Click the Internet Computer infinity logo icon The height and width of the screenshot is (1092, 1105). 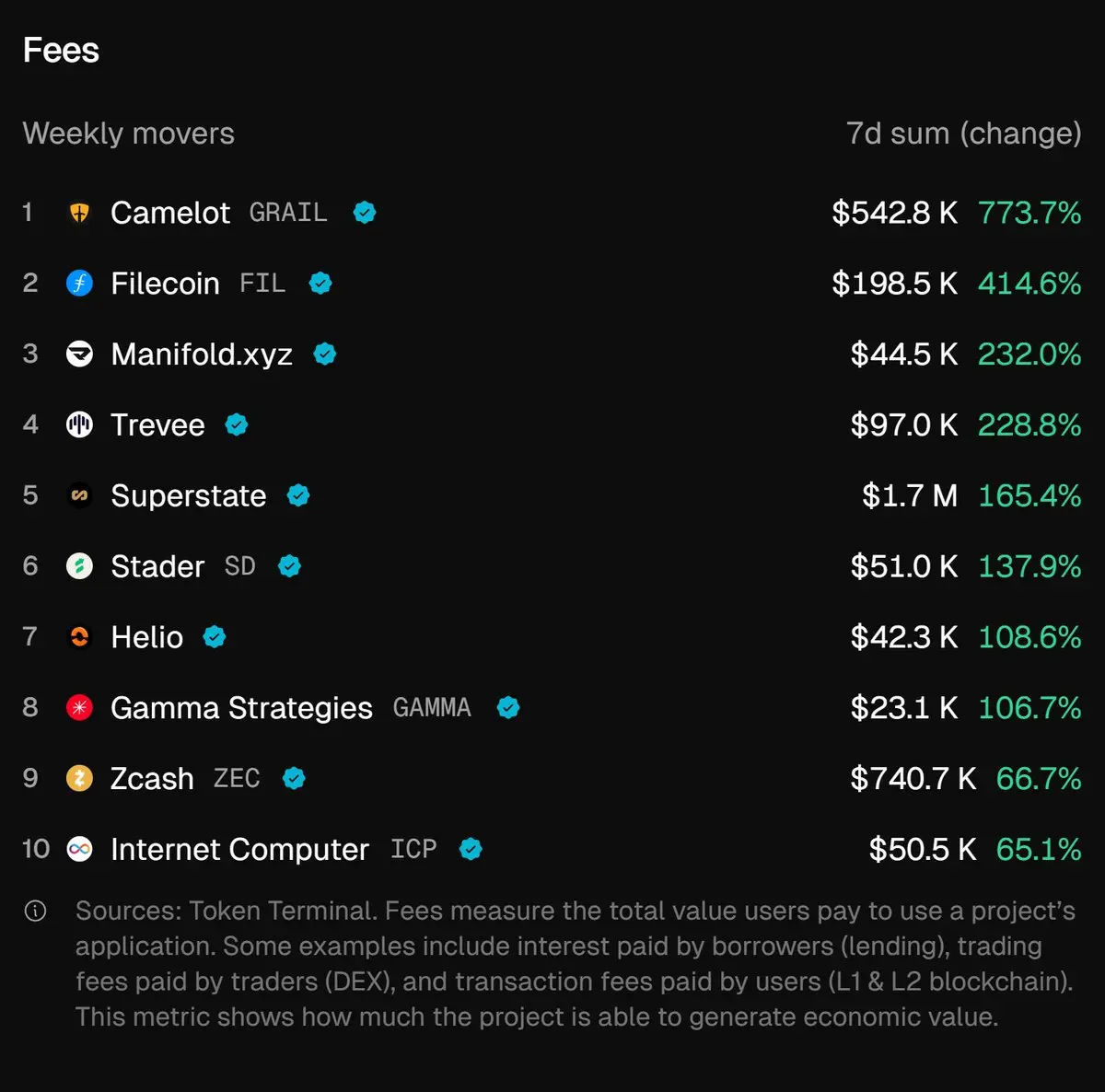point(80,849)
